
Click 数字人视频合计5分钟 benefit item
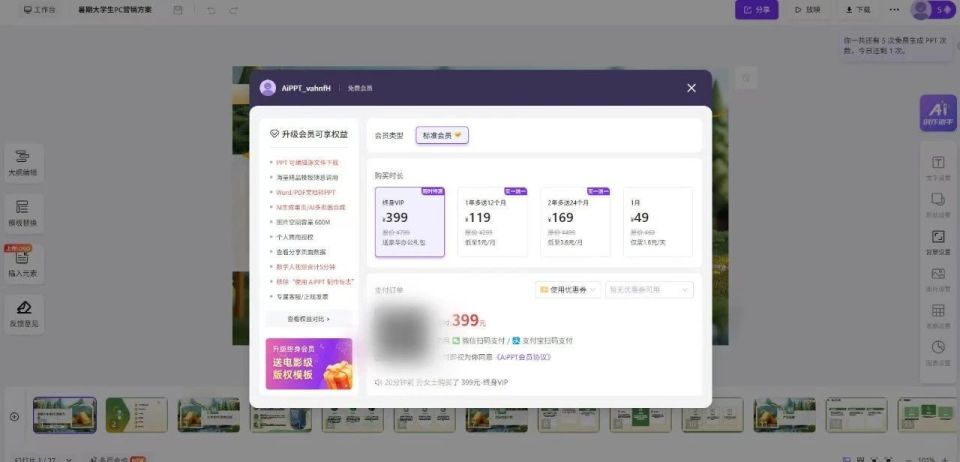pyautogui.click(x=306, y=267)
